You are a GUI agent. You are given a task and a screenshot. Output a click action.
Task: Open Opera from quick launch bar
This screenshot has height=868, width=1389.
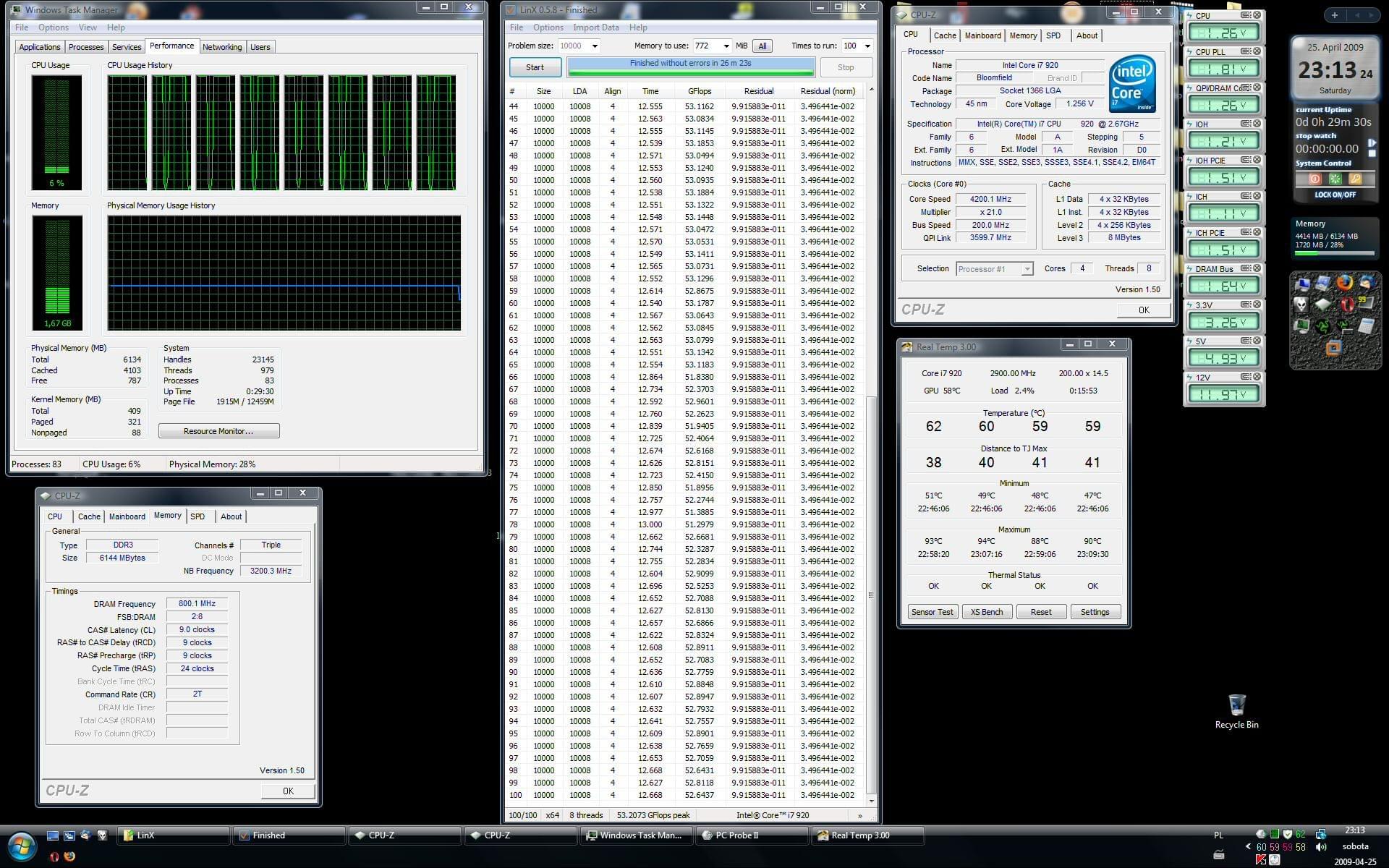click(x=54, y=856)
